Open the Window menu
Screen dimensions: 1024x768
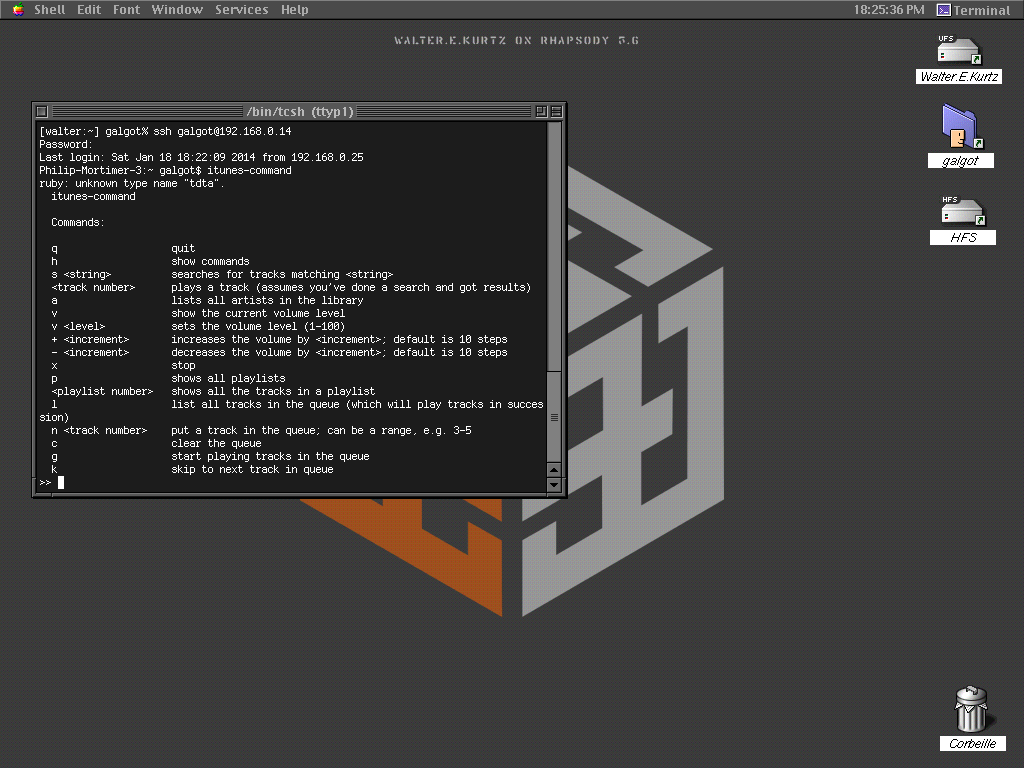click(177, 9)
